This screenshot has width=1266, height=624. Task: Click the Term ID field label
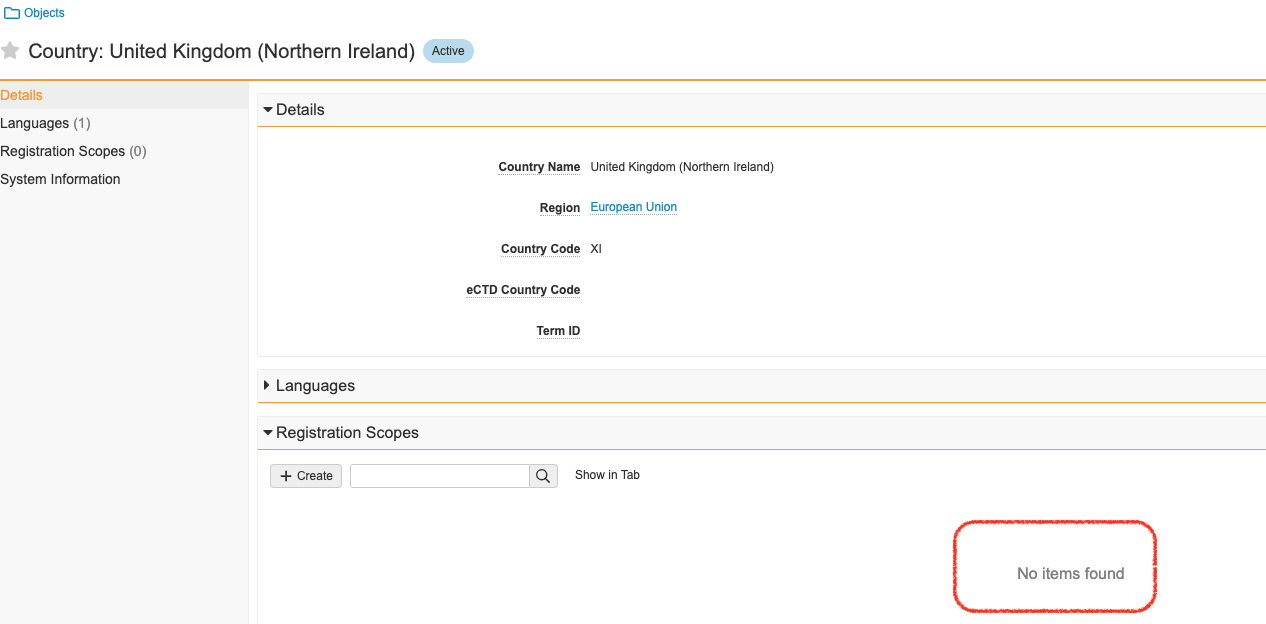tap(558, 331)
